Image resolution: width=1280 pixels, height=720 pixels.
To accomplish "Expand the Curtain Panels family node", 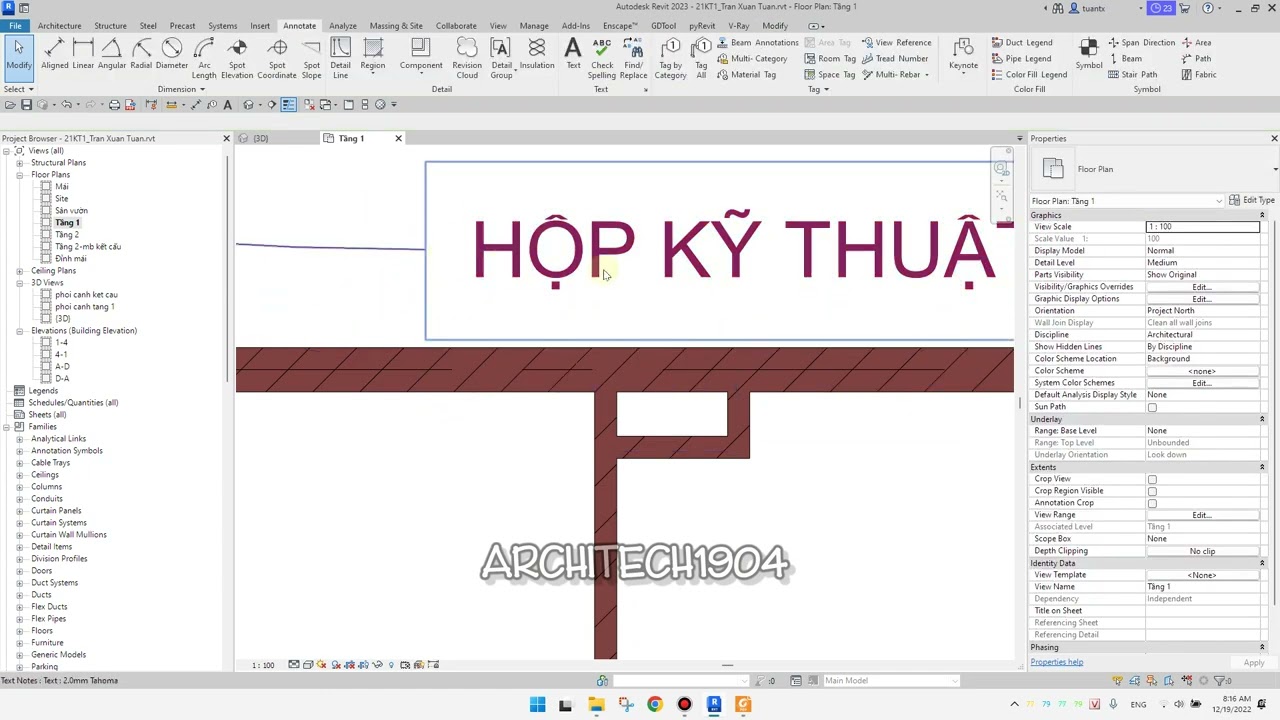I will pos(19,511).
